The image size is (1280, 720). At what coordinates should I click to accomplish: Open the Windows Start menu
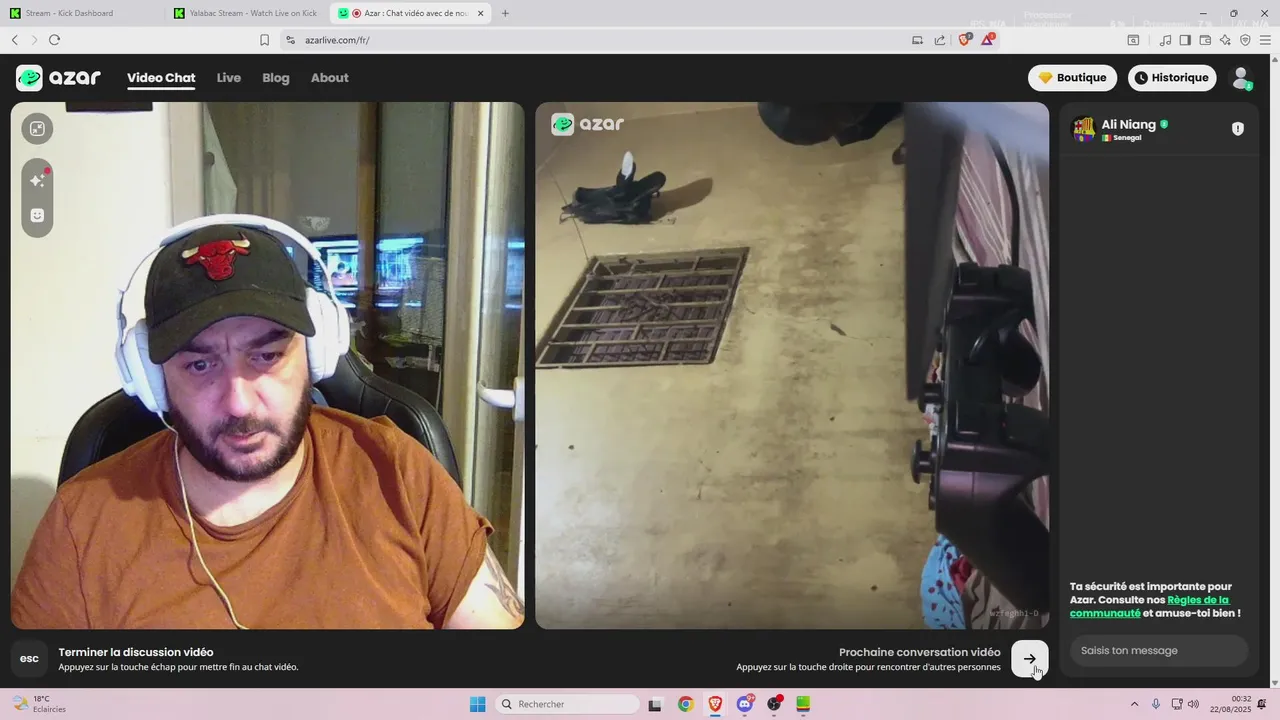[478, 704]
